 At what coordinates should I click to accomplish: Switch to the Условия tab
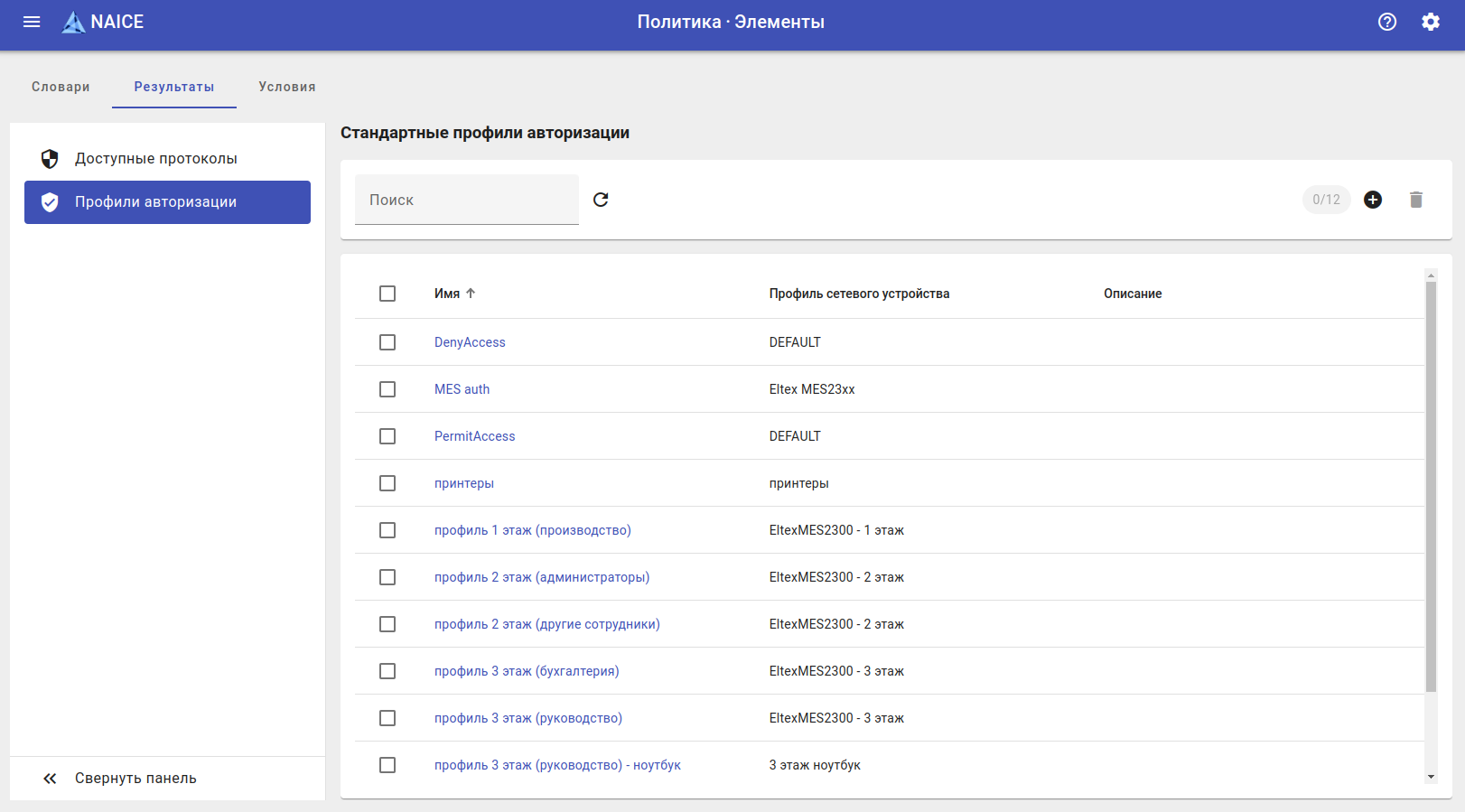[287, 87]
